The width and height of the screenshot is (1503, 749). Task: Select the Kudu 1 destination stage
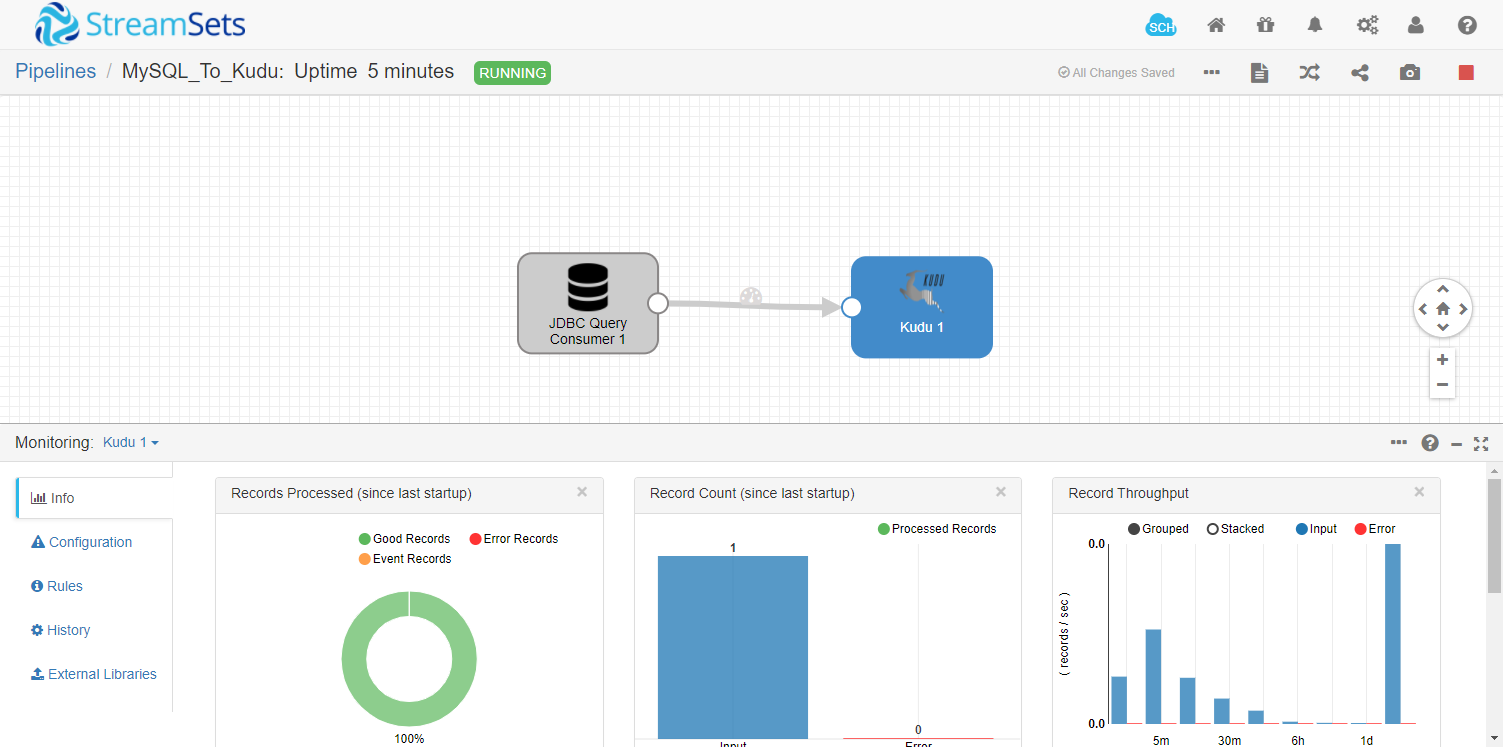(922, 307)
